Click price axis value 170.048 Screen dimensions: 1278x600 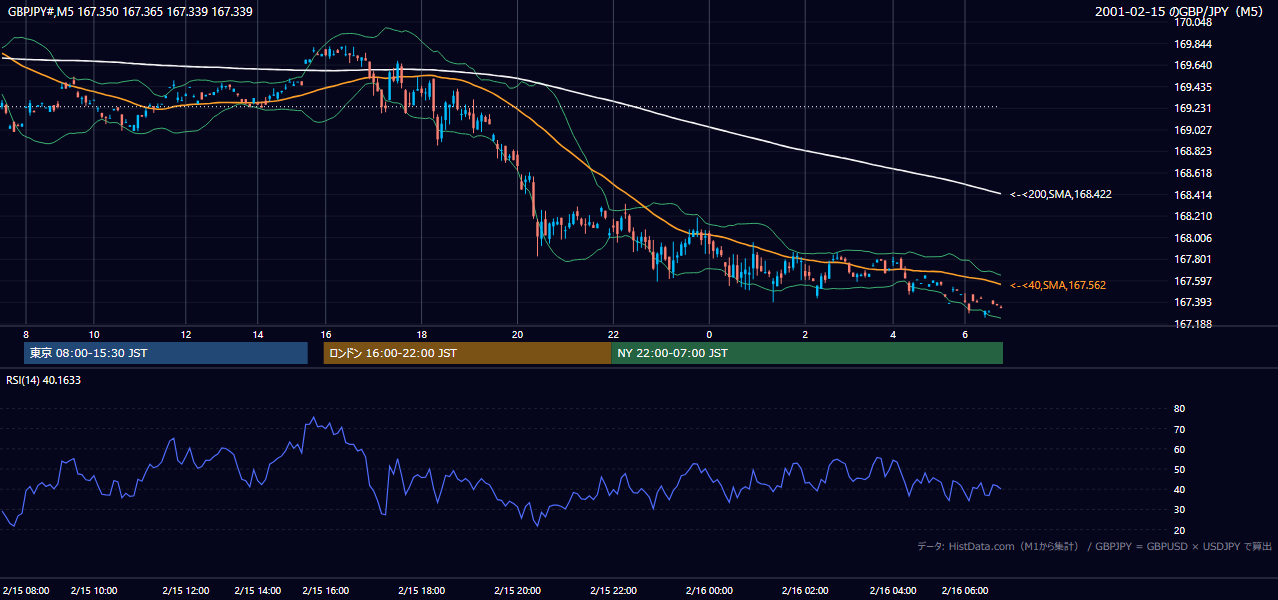[1193, 22]
